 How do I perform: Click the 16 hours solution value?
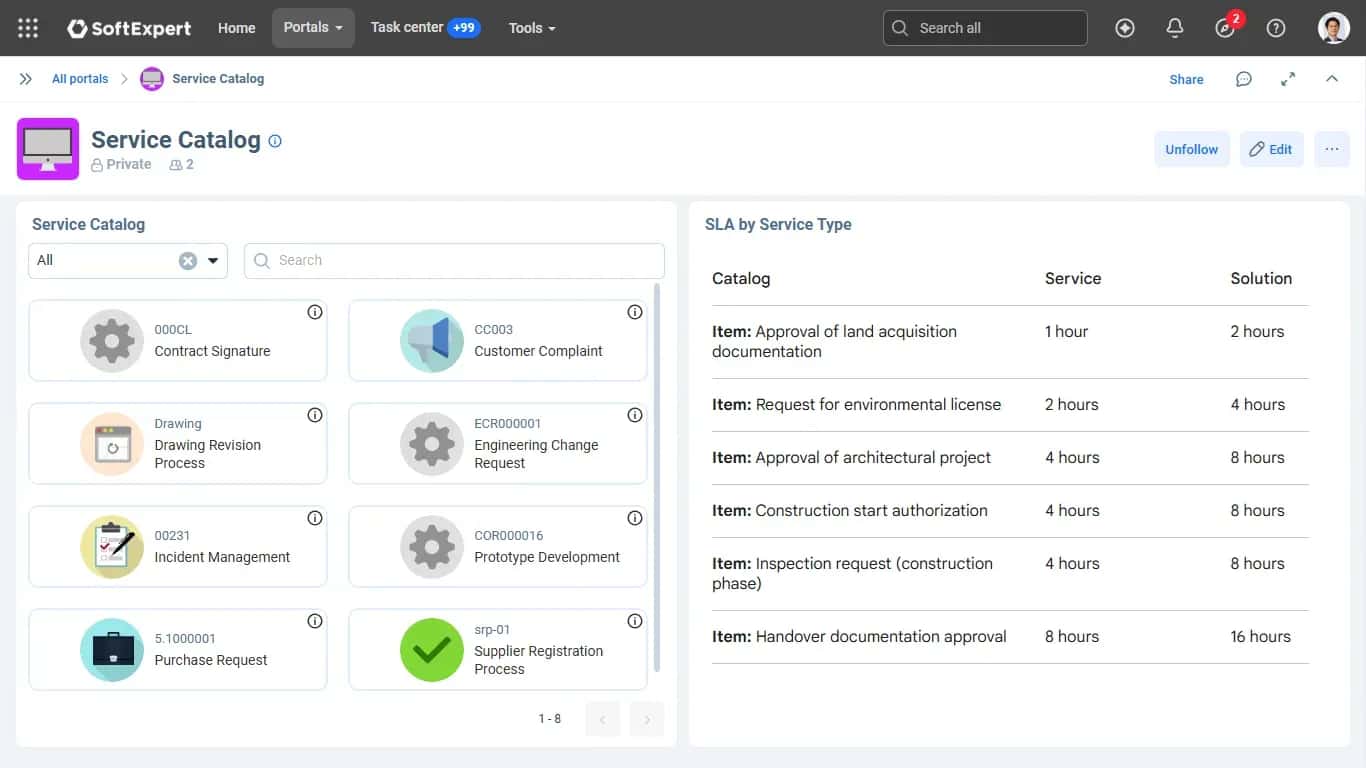click(x=1260, y=637)
